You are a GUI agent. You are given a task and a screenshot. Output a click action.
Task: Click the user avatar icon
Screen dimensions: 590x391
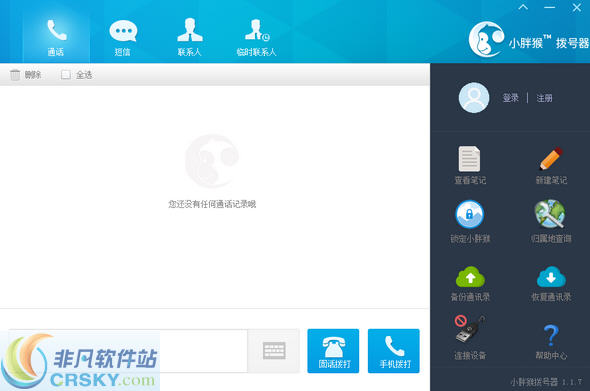(474, 98)
